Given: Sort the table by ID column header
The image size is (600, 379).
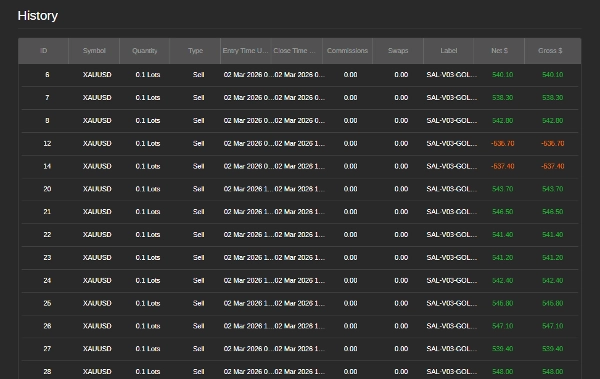Looking at the screenshot, I should pos(44,51).
